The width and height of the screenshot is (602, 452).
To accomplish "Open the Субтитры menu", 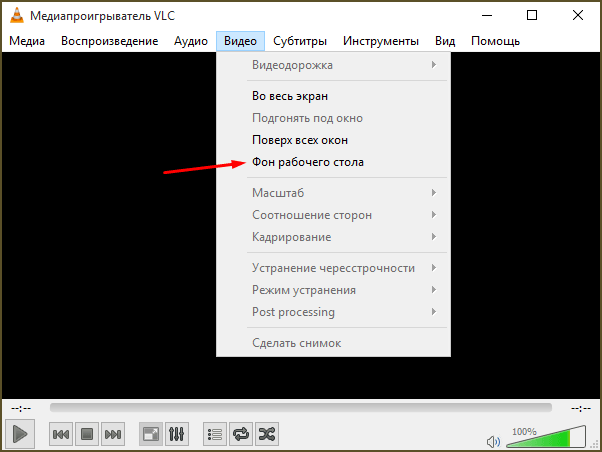I will [x=300, y=41].
